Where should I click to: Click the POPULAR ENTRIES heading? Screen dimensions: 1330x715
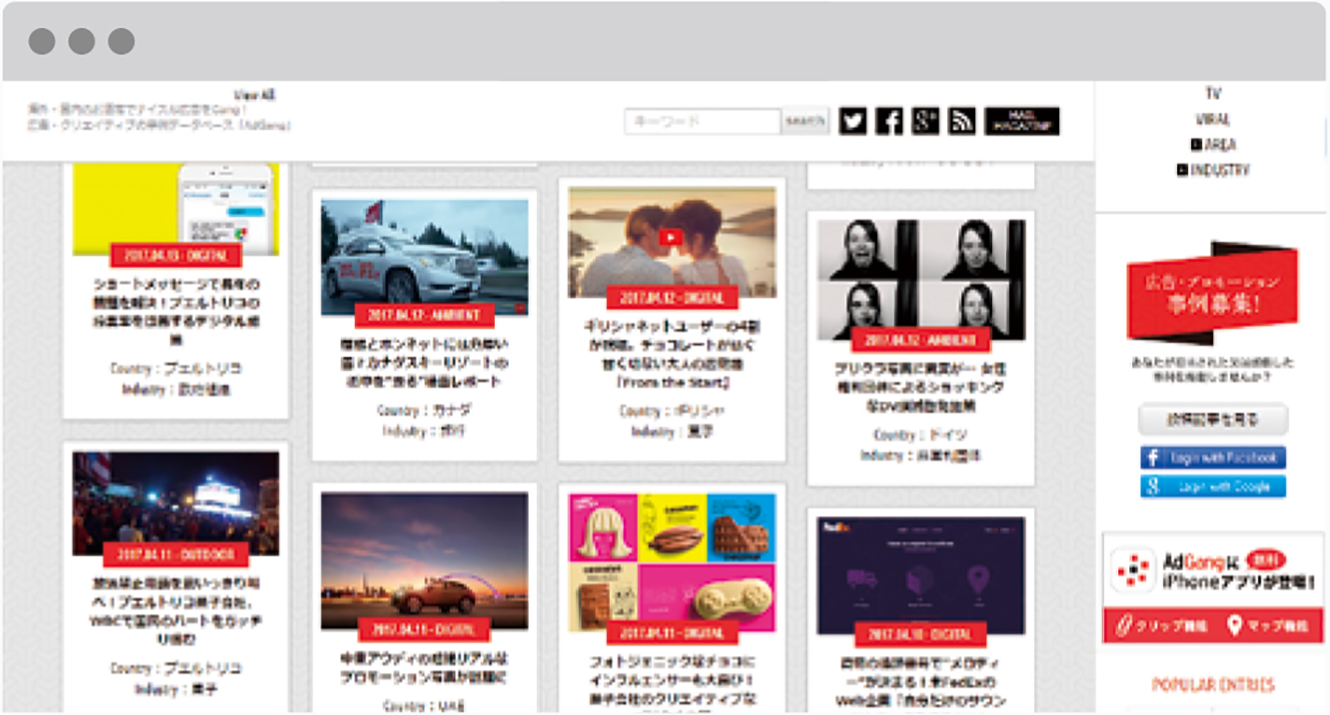pos(1213,685)
